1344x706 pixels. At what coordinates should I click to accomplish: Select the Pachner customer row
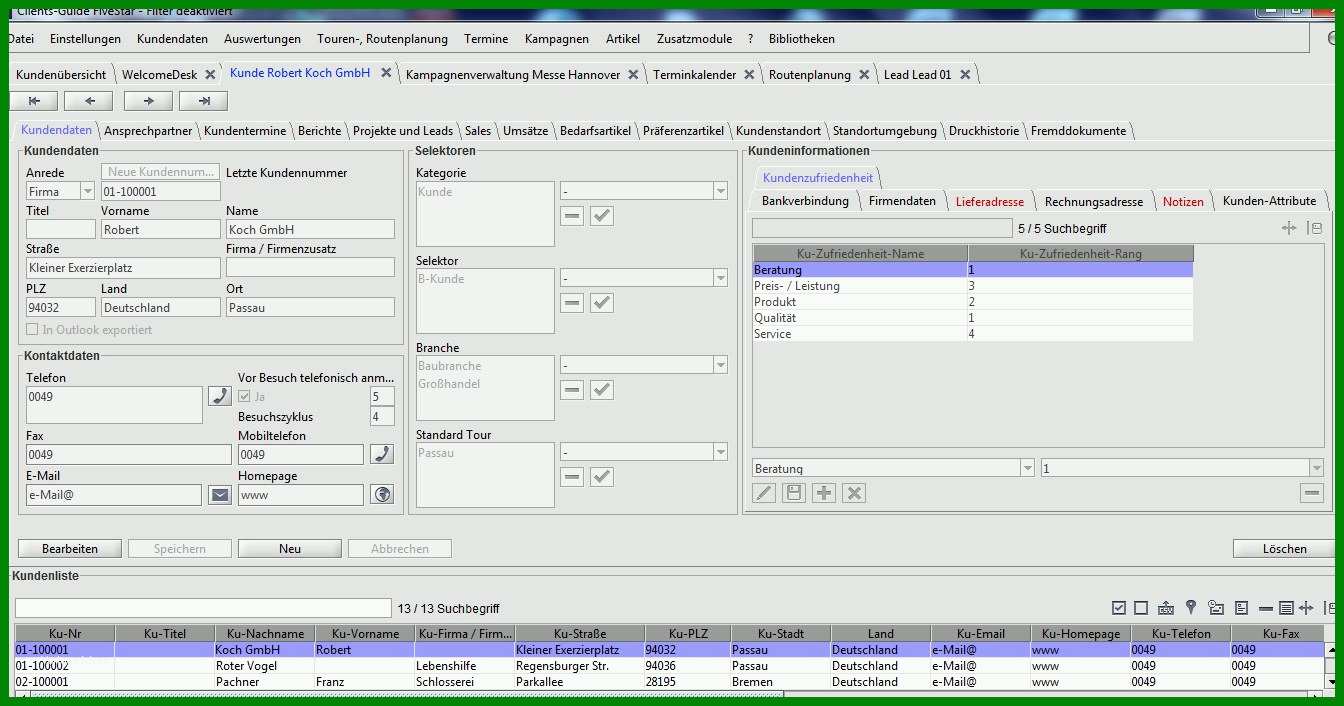click(668, 682)
